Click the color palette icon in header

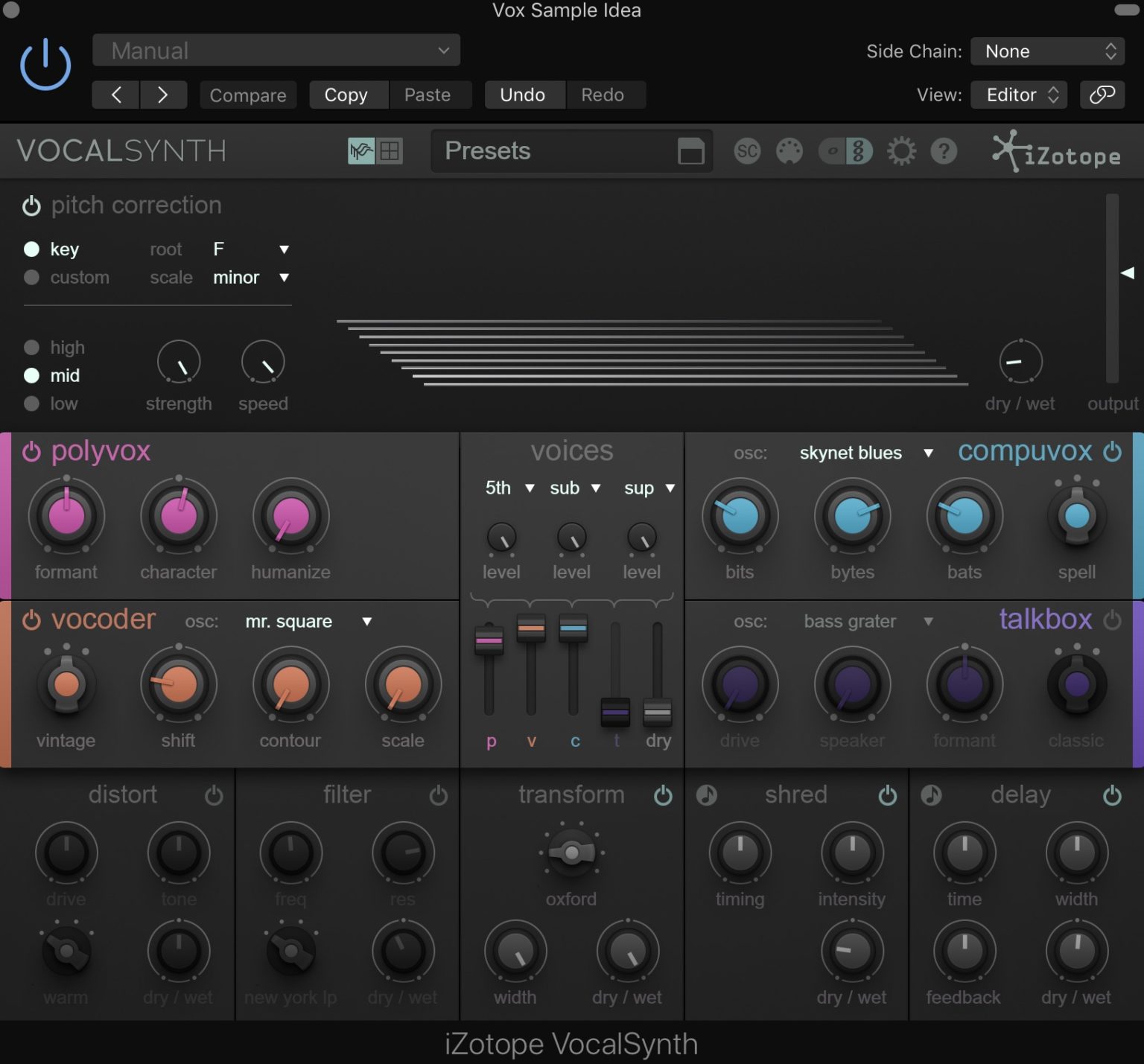(x=789, y=151)
